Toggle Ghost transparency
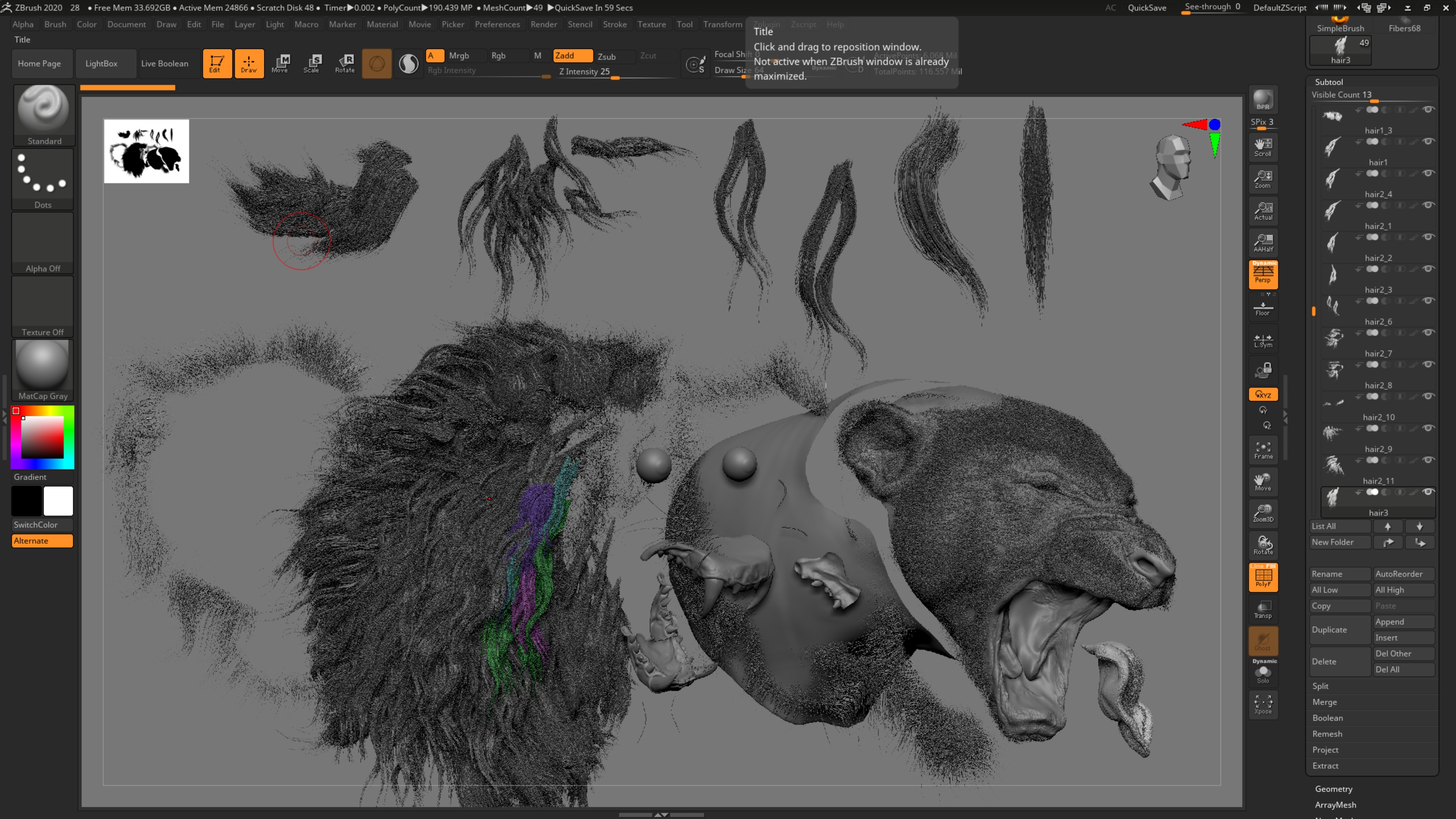The image size is (1456, 819). click(x=1263, y=641)
